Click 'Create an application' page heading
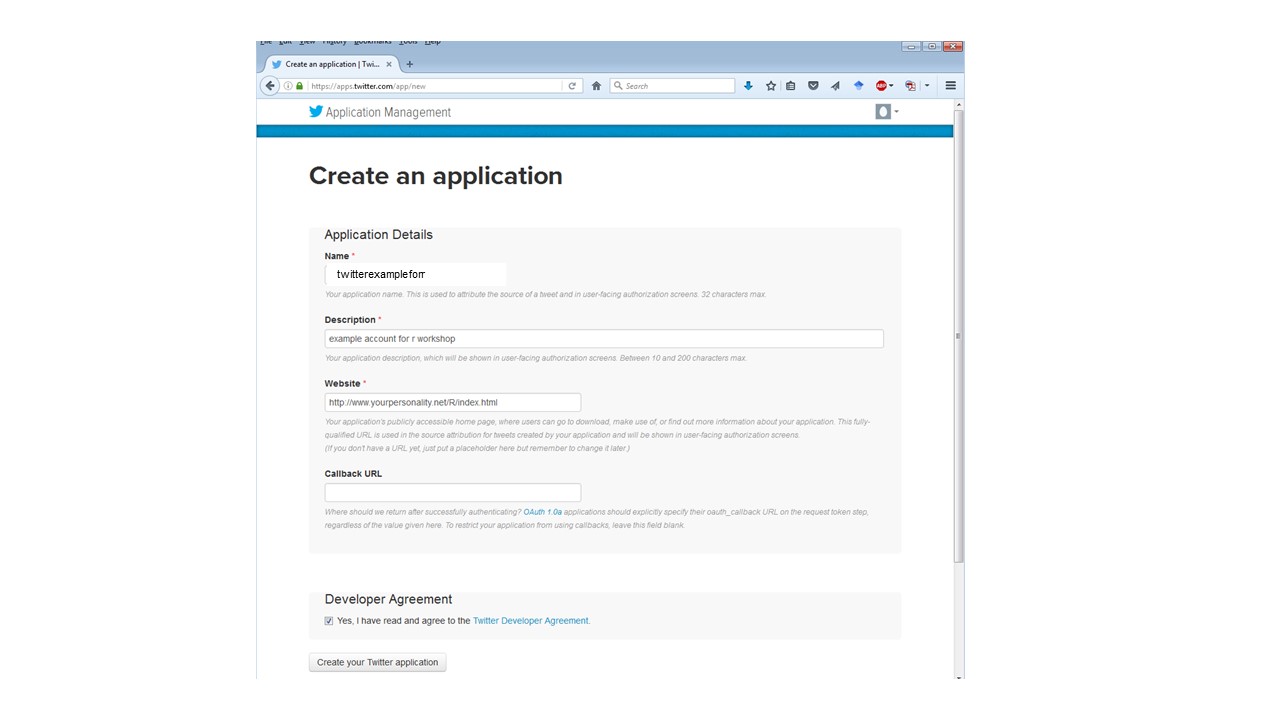Viewport: 1280px width, 720px height. tap(436, 176)
